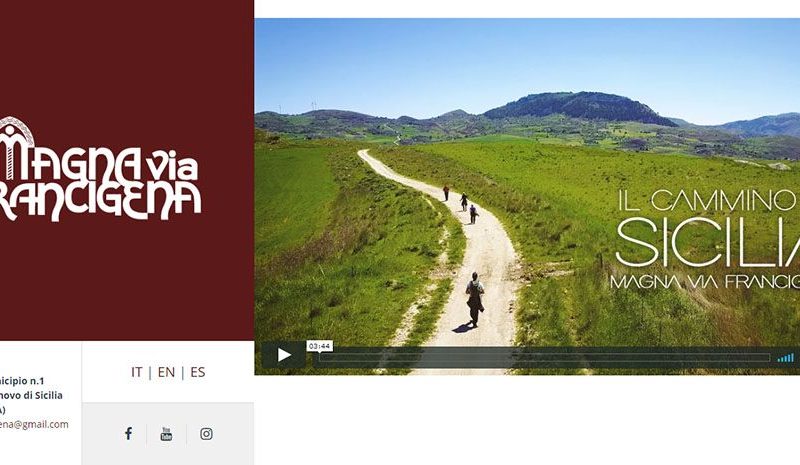This screenshot has height=465, width=800.
Task: Click the MAGNA VIA FRANCIGENA video subtitle
Action: pyautogui.click(x=705, y=282)
